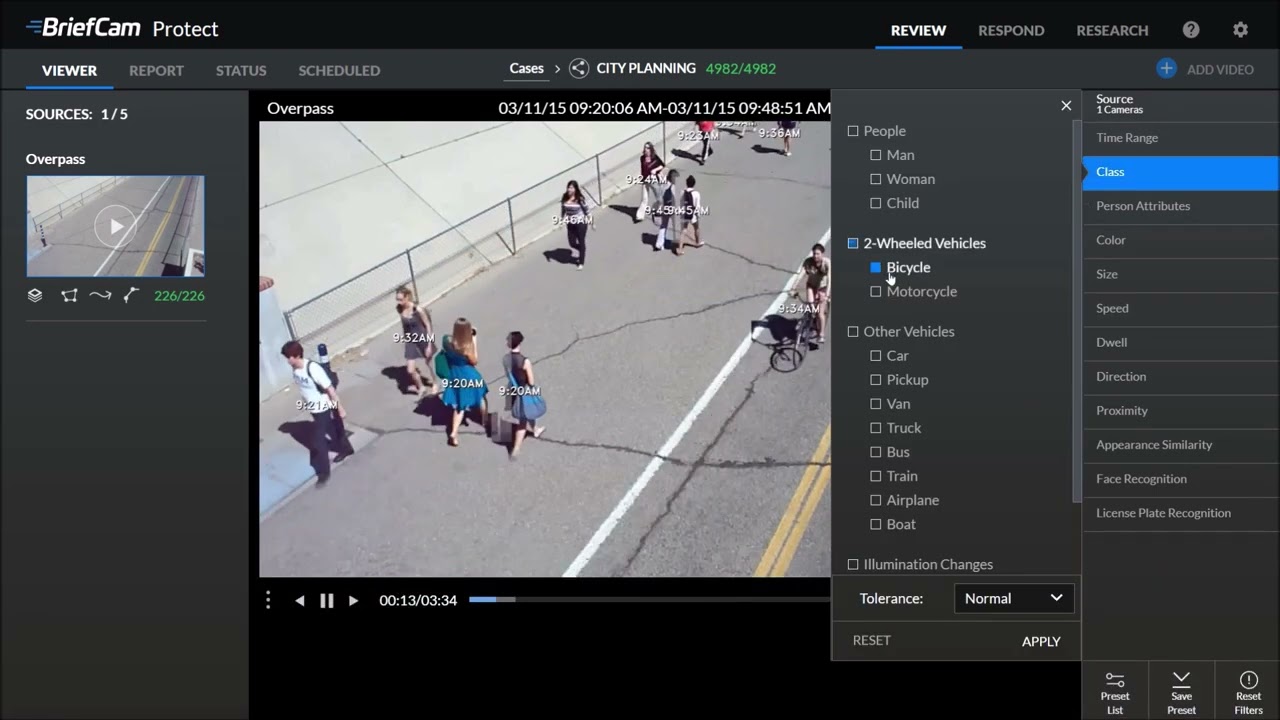Click the video progress slider
The height and width of the screenshot is (720, 1280).
649,600
